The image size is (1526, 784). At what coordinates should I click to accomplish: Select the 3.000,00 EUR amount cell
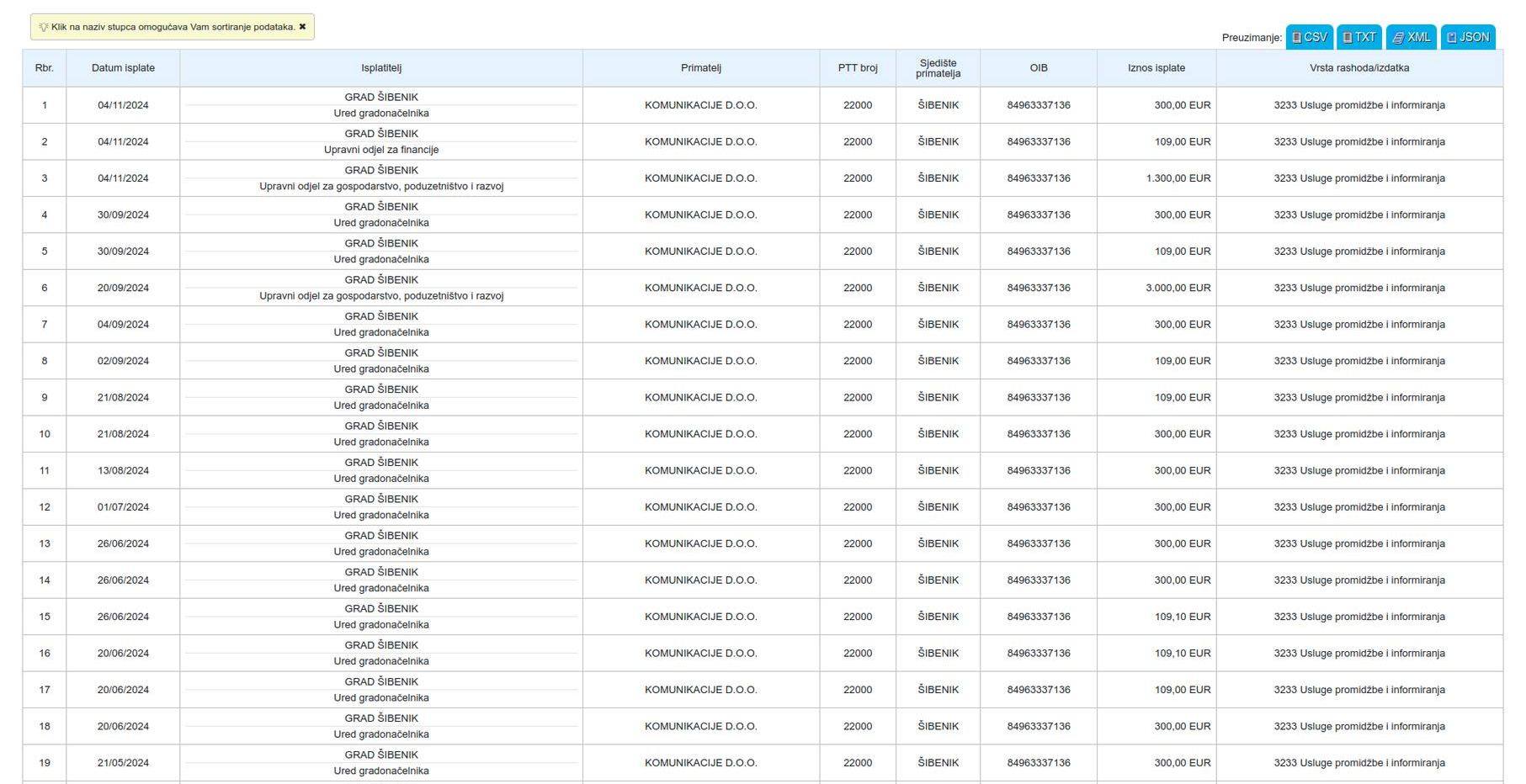(x=1178, y=288)
